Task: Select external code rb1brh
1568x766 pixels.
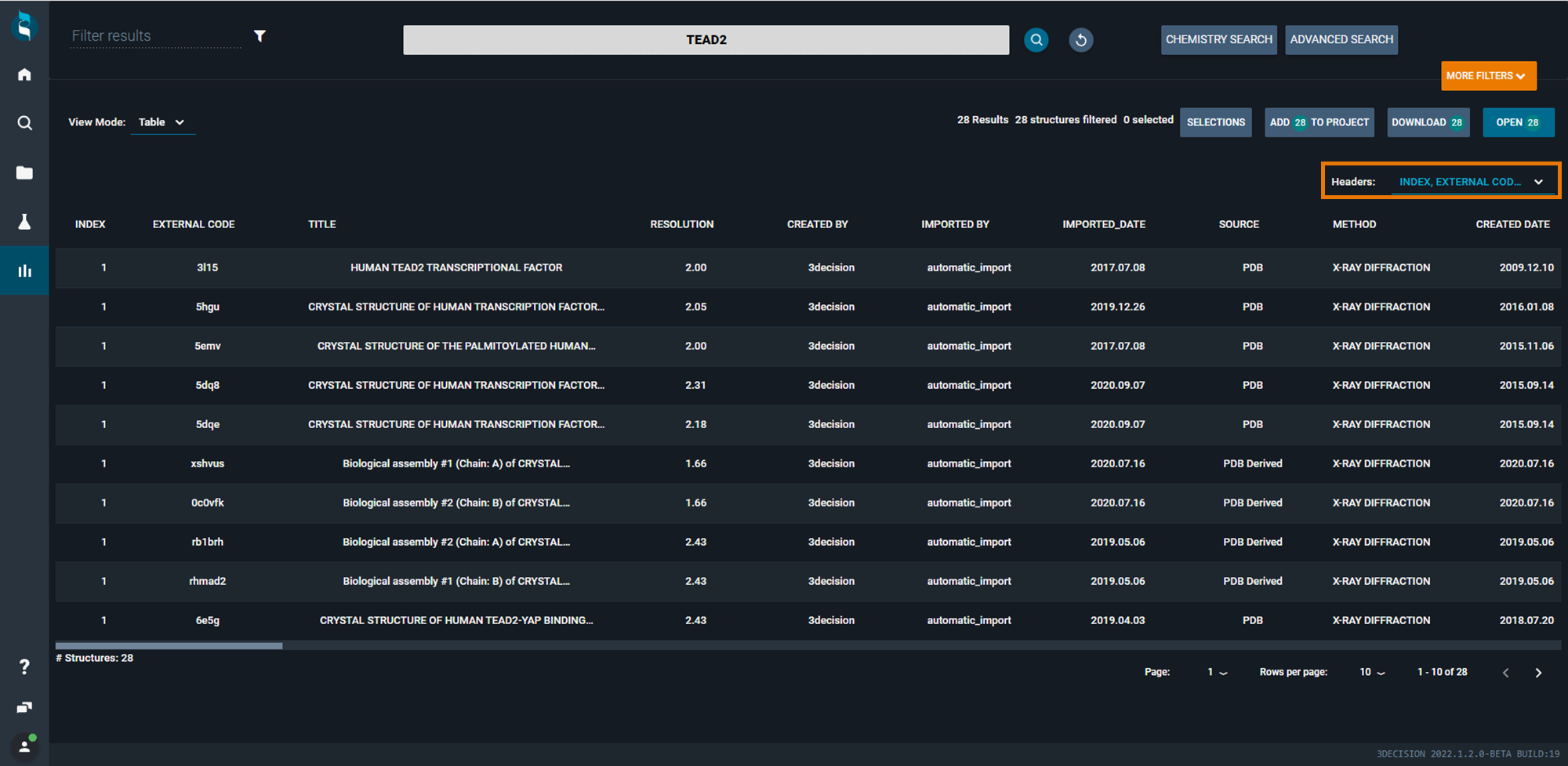Action: click(x=208, y=543)
